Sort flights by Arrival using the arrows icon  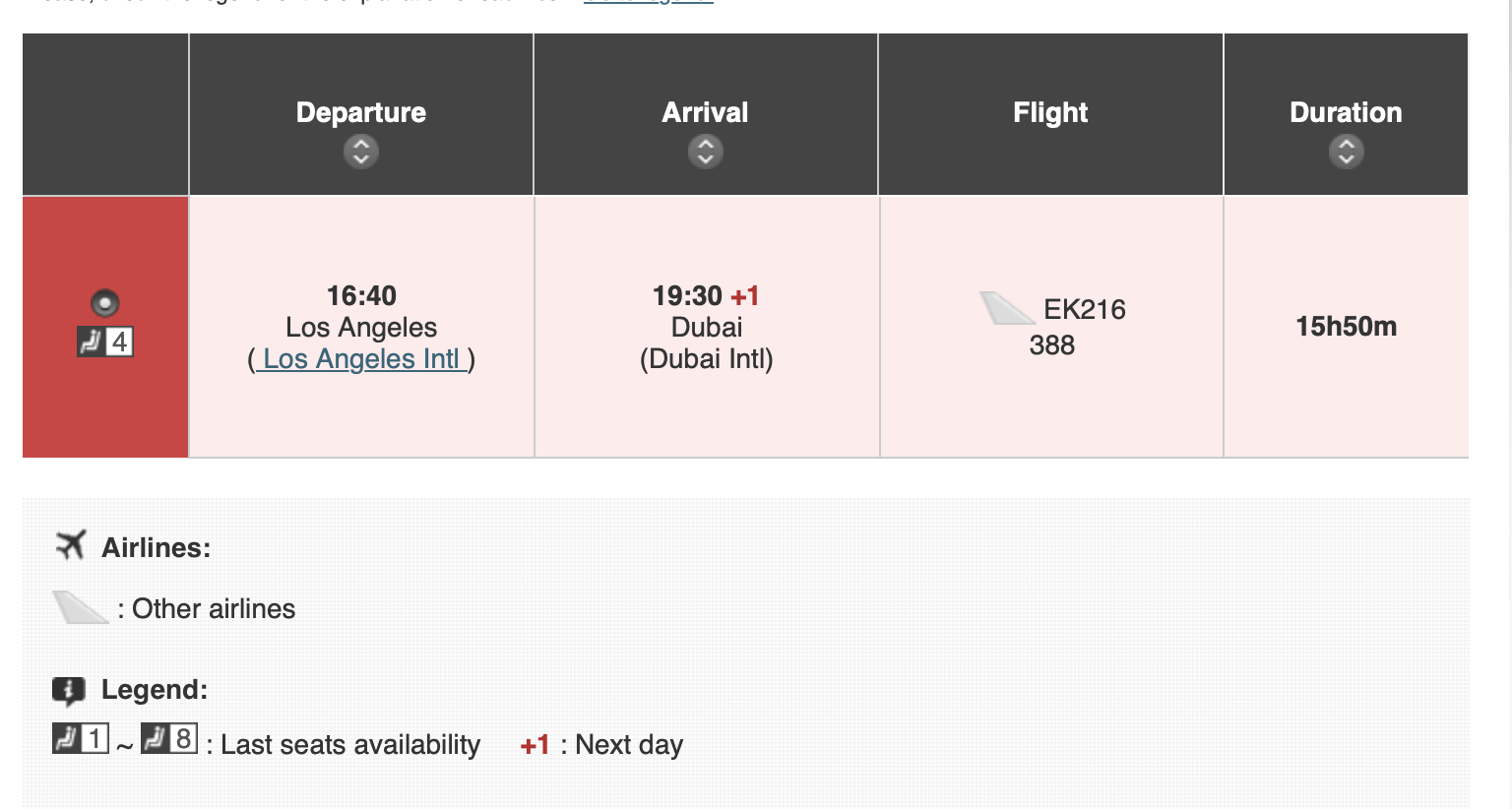coord(706,152)
